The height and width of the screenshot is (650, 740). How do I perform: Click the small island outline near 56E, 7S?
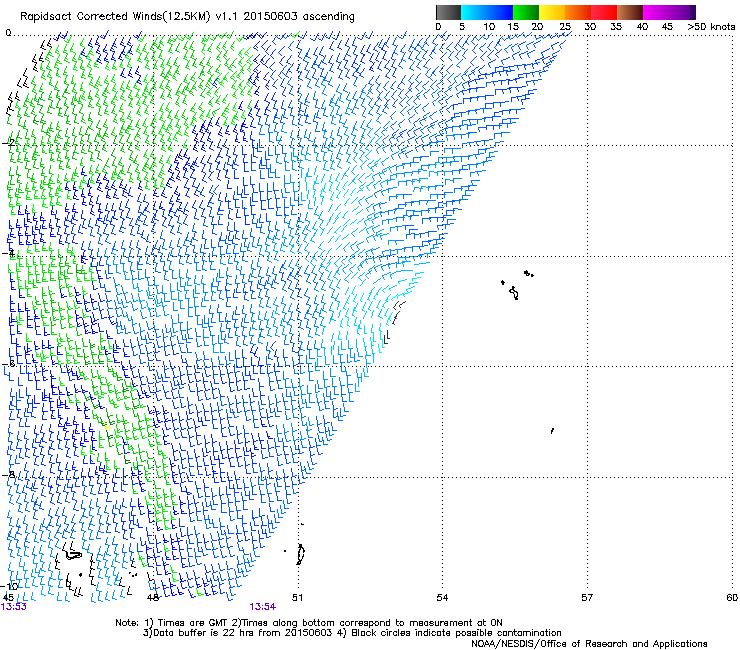pyautogui.click(x=552, y=431)
